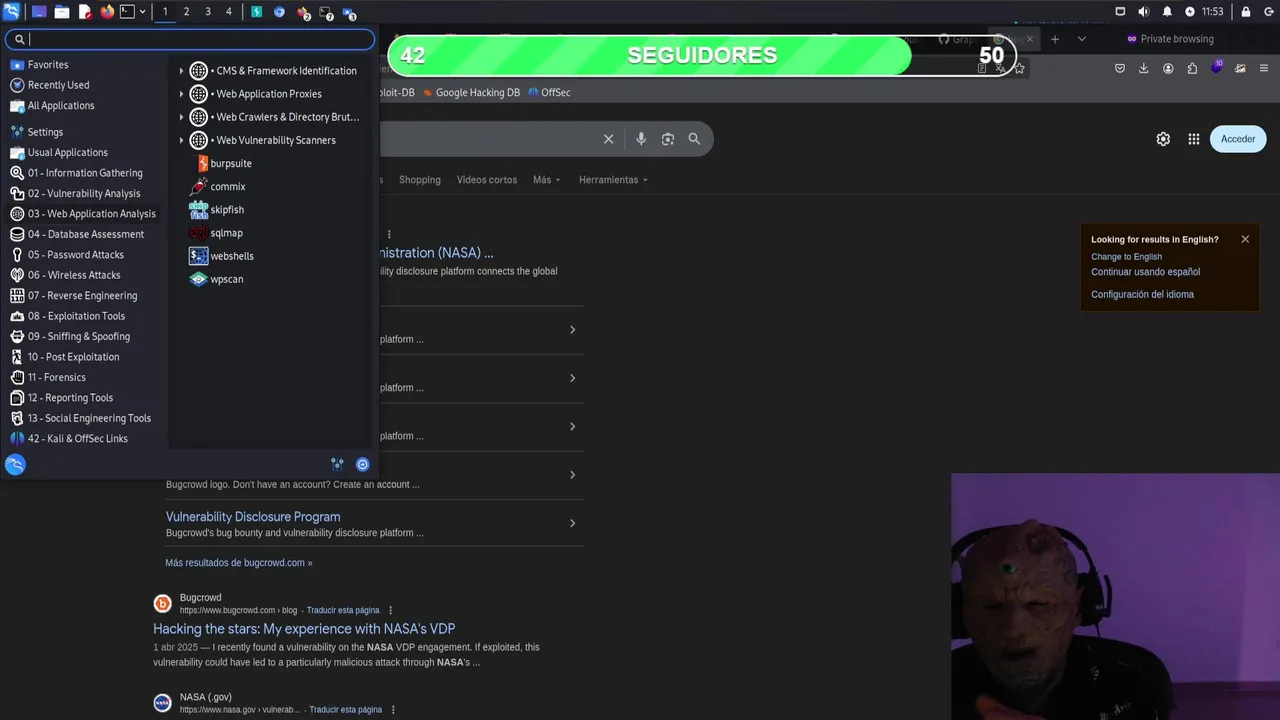Click Más resultados de bugcrowd.com link
The width and height of the screenshot is (1280, 720).
coord(239,563)
